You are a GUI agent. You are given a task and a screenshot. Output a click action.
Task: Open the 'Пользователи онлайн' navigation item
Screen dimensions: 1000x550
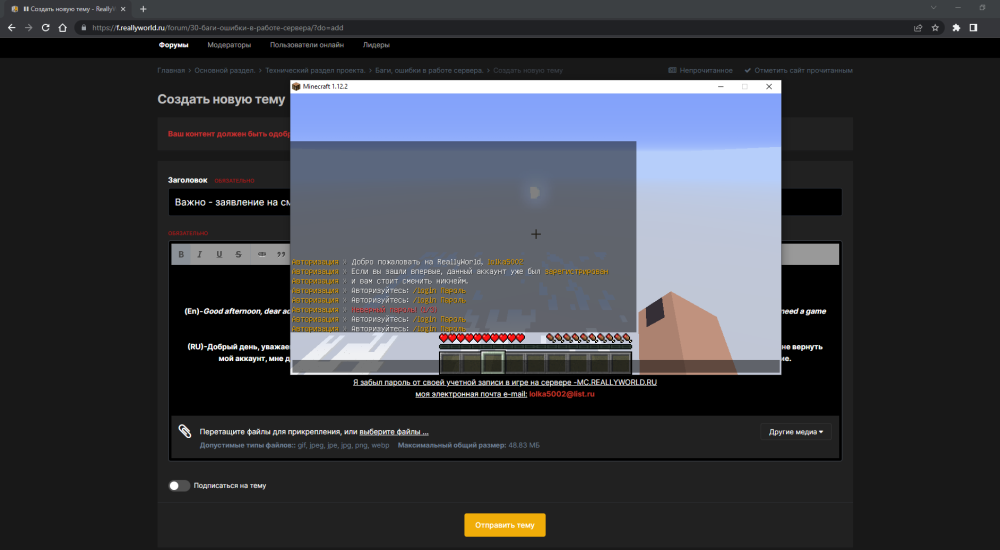tap(307, 45)
